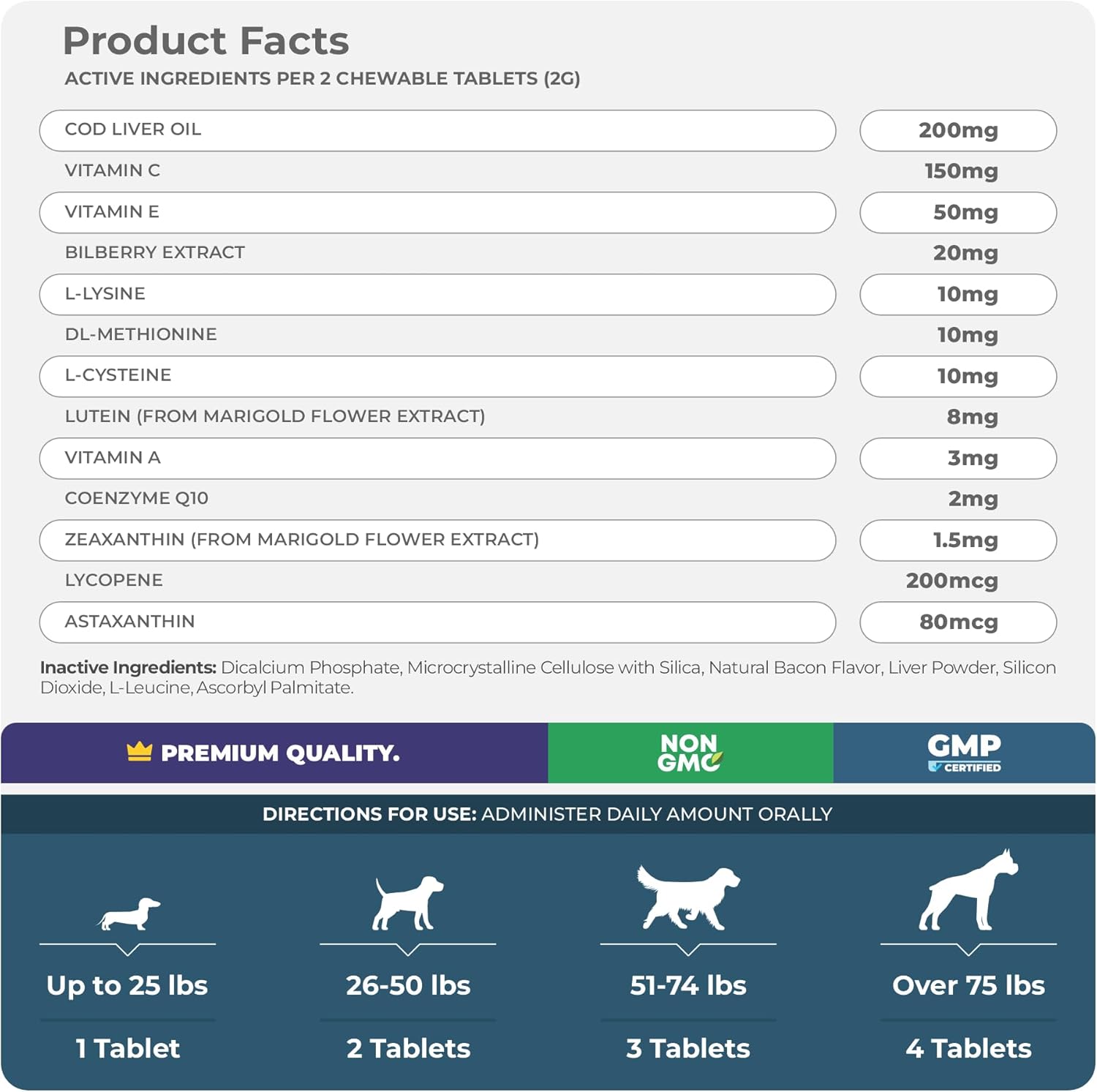Image resolution: width=1097 pixels, height=1092 pixels.
Task: Click the dachshund small dog icon
Action: coord(129,914)
